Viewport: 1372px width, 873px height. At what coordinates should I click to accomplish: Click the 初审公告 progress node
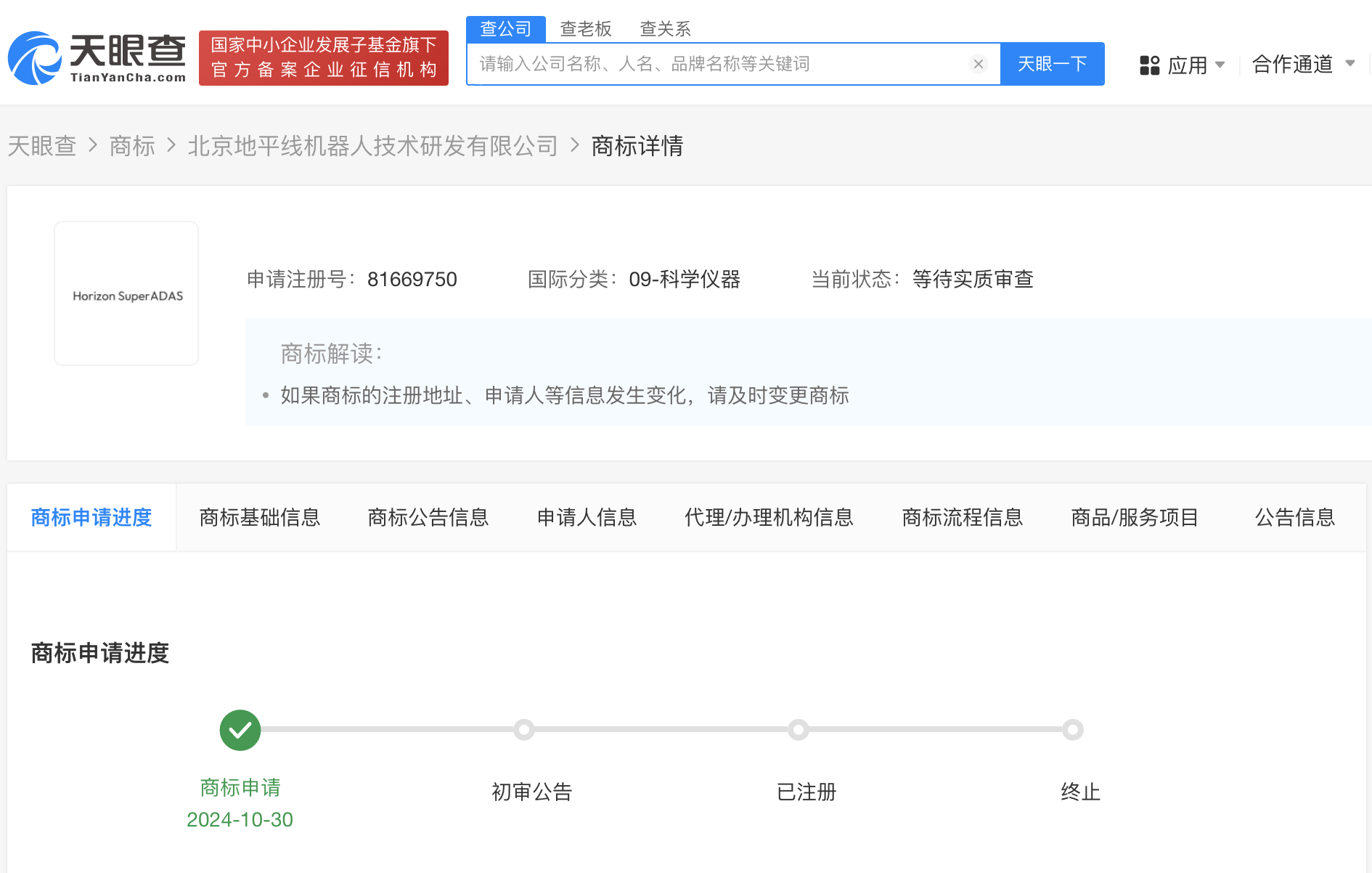tap(524, 729)
